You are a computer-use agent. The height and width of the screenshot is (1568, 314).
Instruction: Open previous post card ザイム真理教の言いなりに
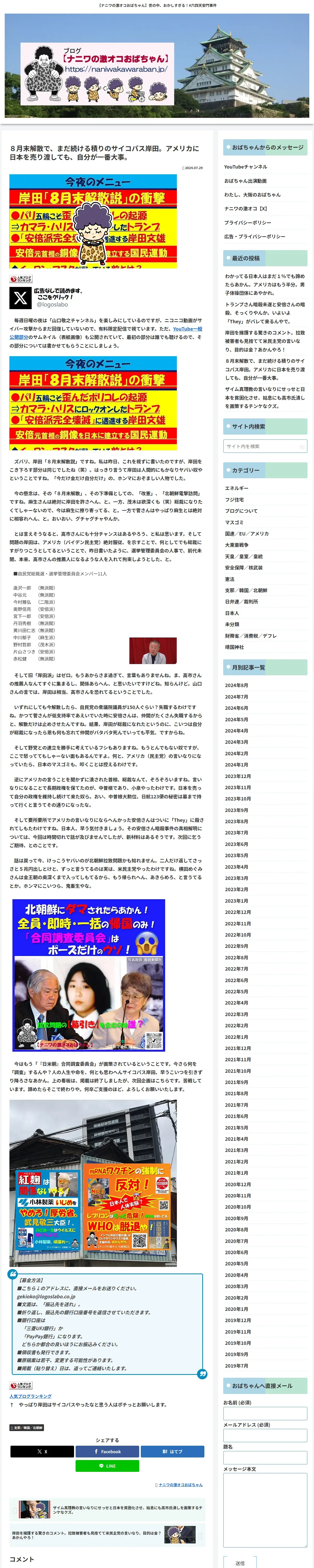[x=107, y=1509]
